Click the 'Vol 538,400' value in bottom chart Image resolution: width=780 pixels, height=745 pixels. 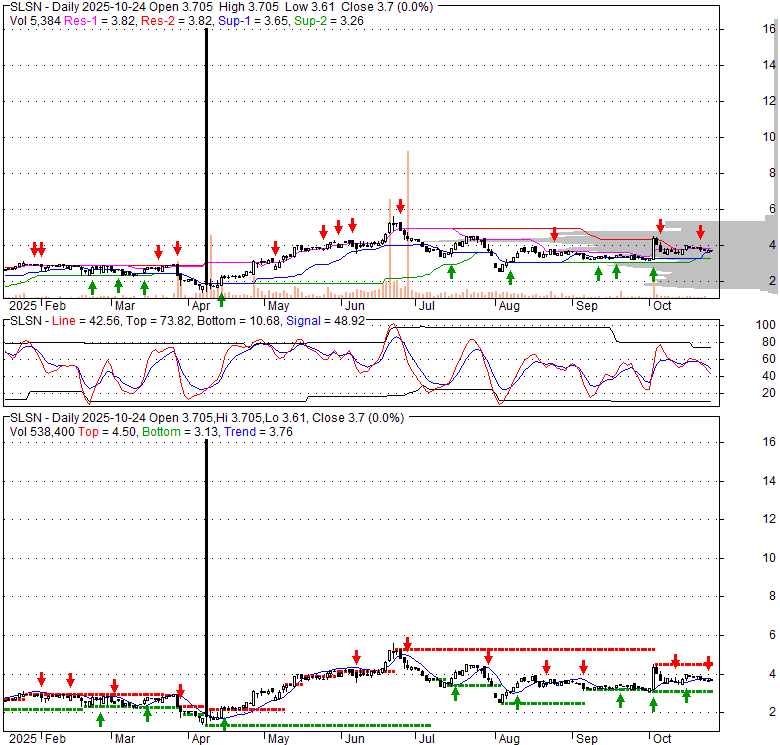(42, 432)
